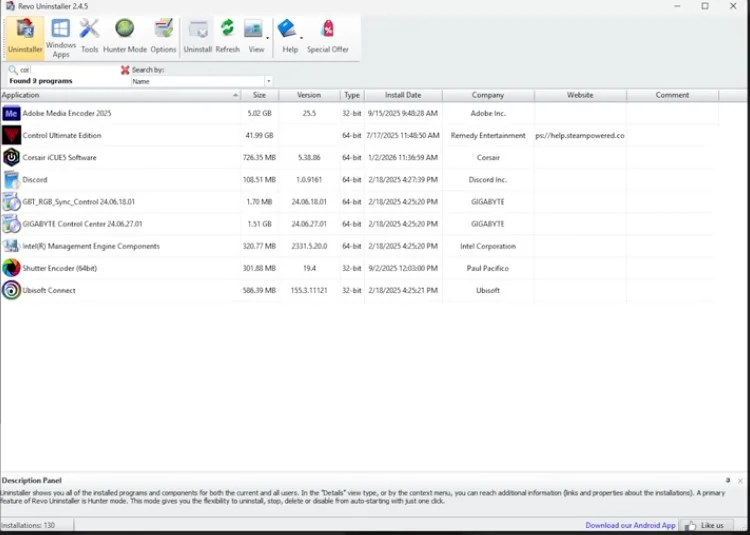Click the Like us button
750x535 pixels.
705,525
